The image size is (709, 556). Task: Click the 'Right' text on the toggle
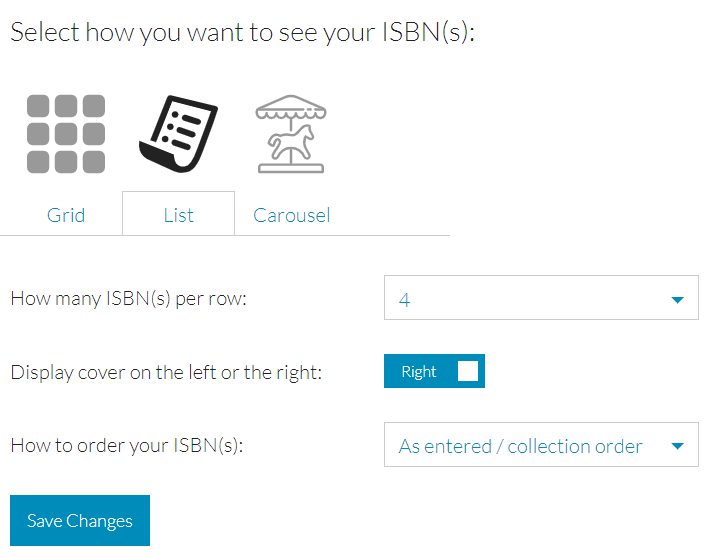419,372
